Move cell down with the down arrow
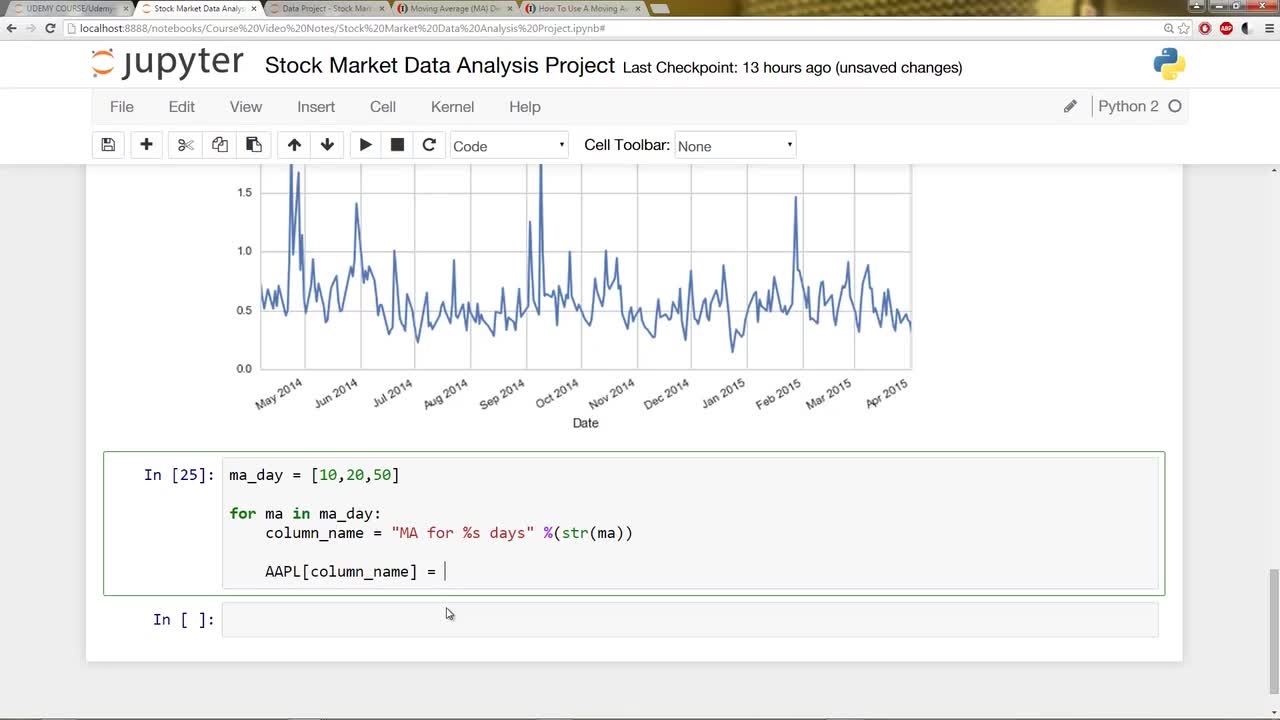The image size is (1280, 720). (x=327, y=145)
